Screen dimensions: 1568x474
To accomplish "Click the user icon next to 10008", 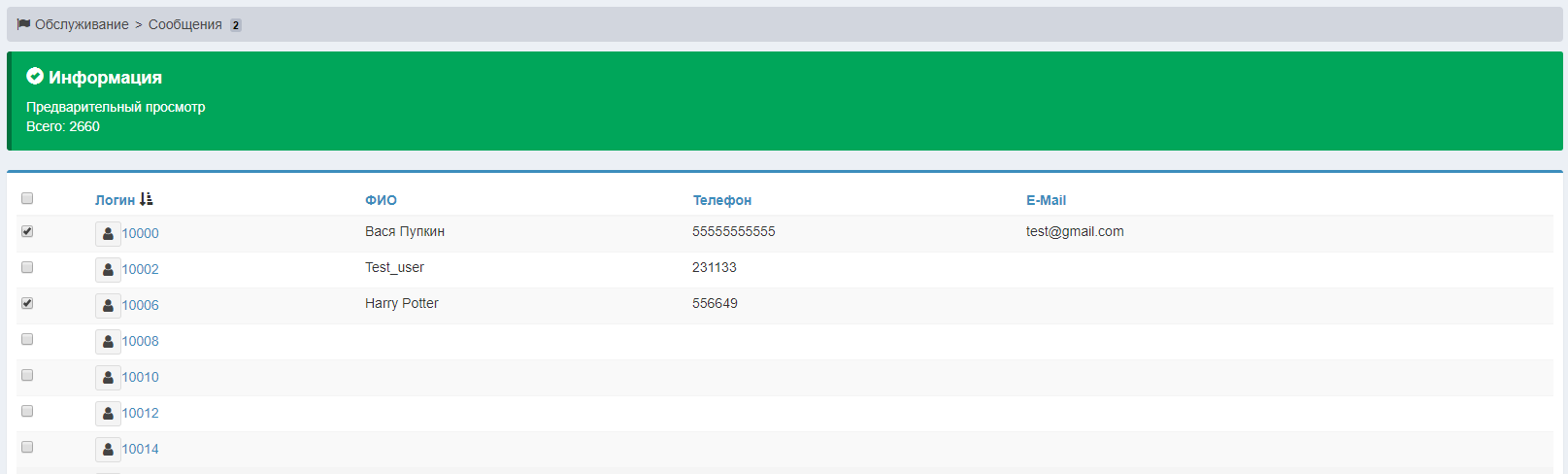I will tap(108, 342).
